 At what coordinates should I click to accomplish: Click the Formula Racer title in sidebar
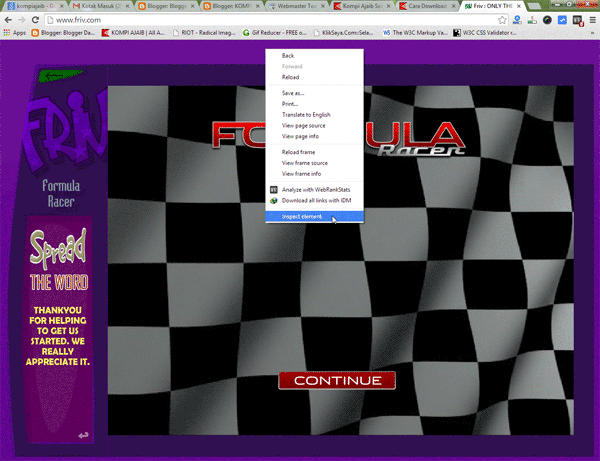pos(61,194)
